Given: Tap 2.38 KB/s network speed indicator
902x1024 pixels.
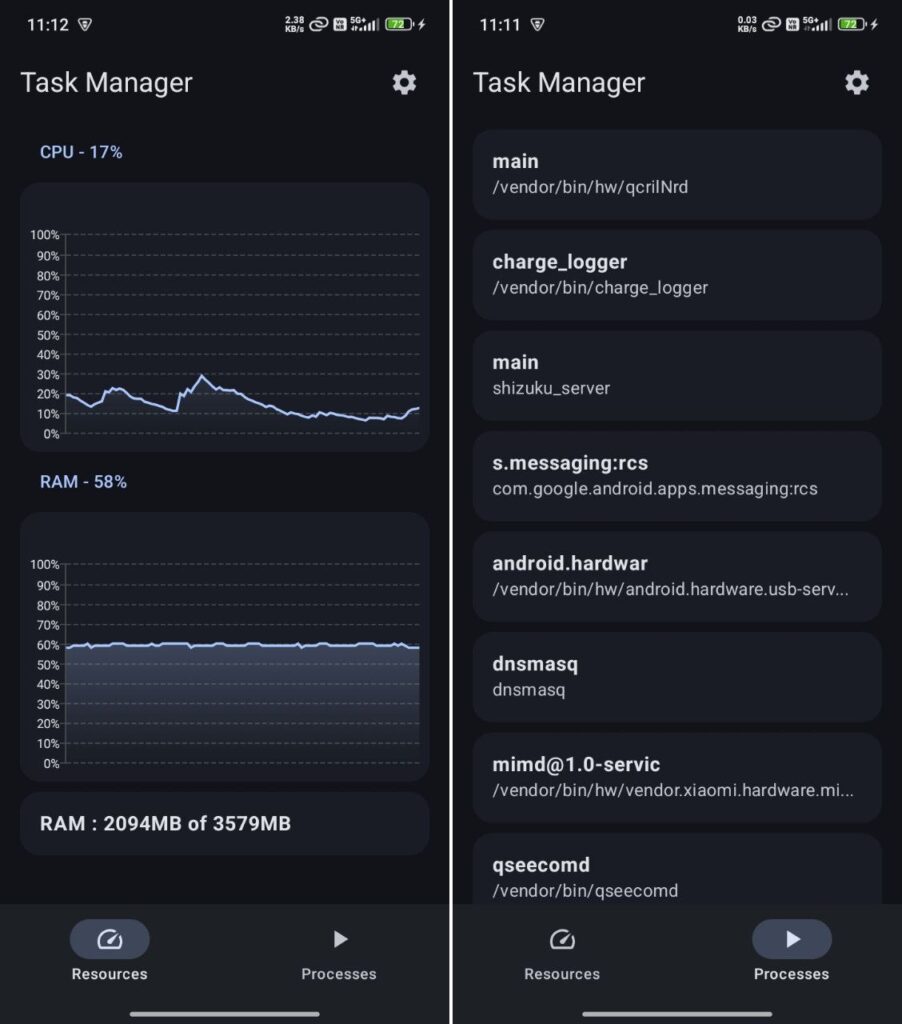Looking at the screenshot, I should click(295, 24).
